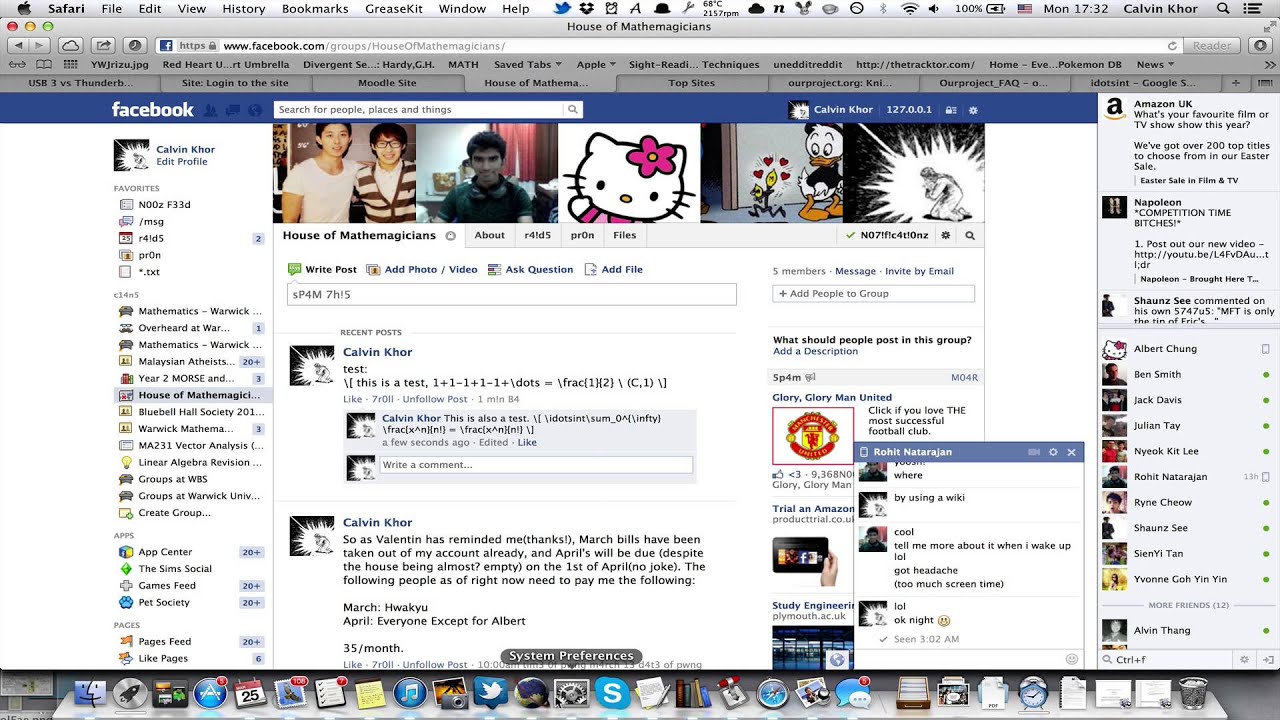1280x720 pixels.
Task: Click in the Write a comment field
Action: 535,465
